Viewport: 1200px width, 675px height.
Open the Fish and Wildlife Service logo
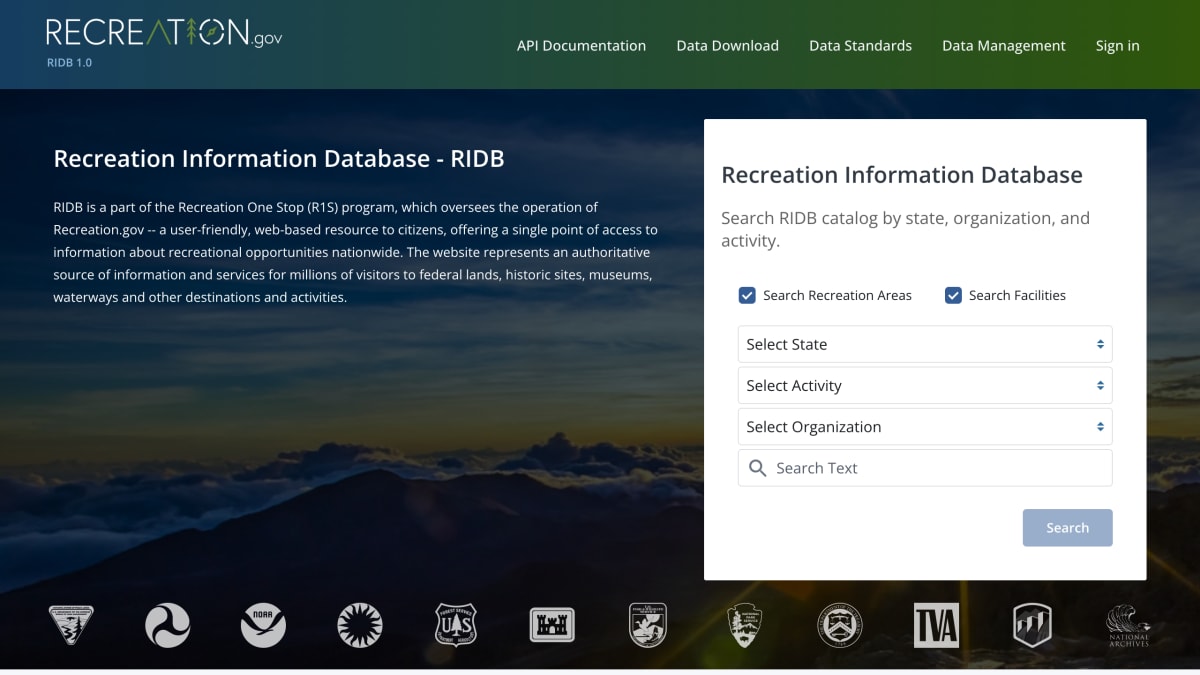coord(648,625)
